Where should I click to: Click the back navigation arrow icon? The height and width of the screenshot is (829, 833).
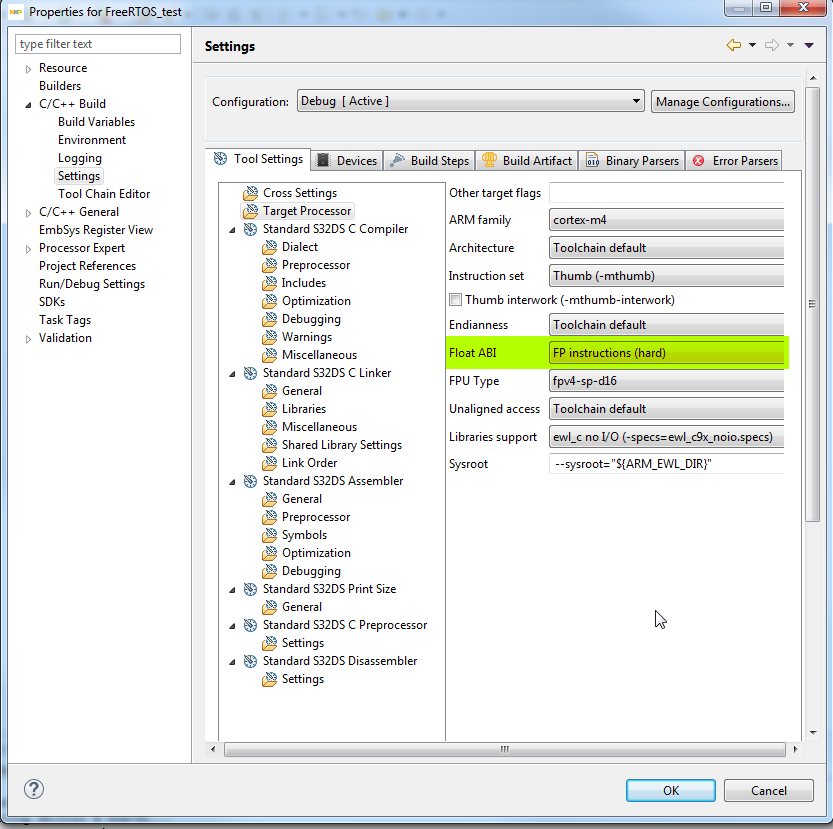(x=734, y=45)
